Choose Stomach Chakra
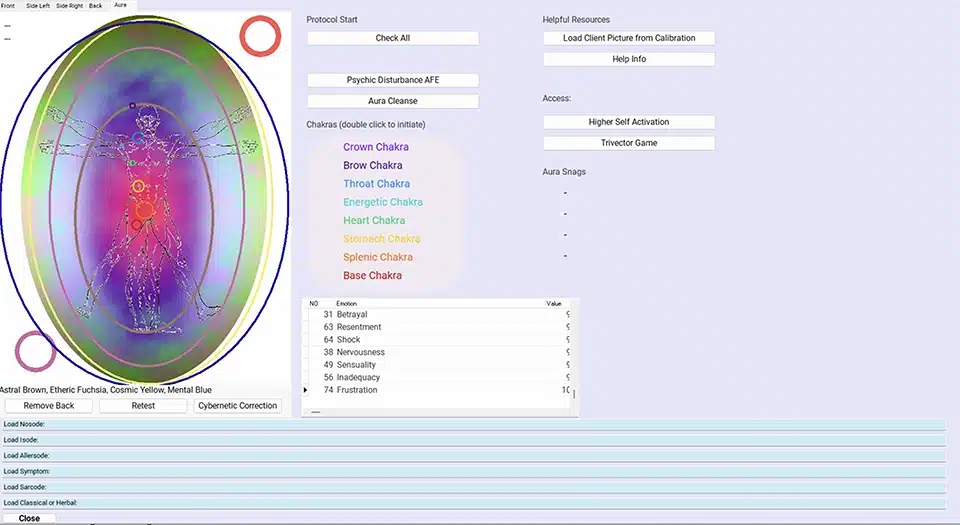The image size is (960, 525). tap(381, 239)
